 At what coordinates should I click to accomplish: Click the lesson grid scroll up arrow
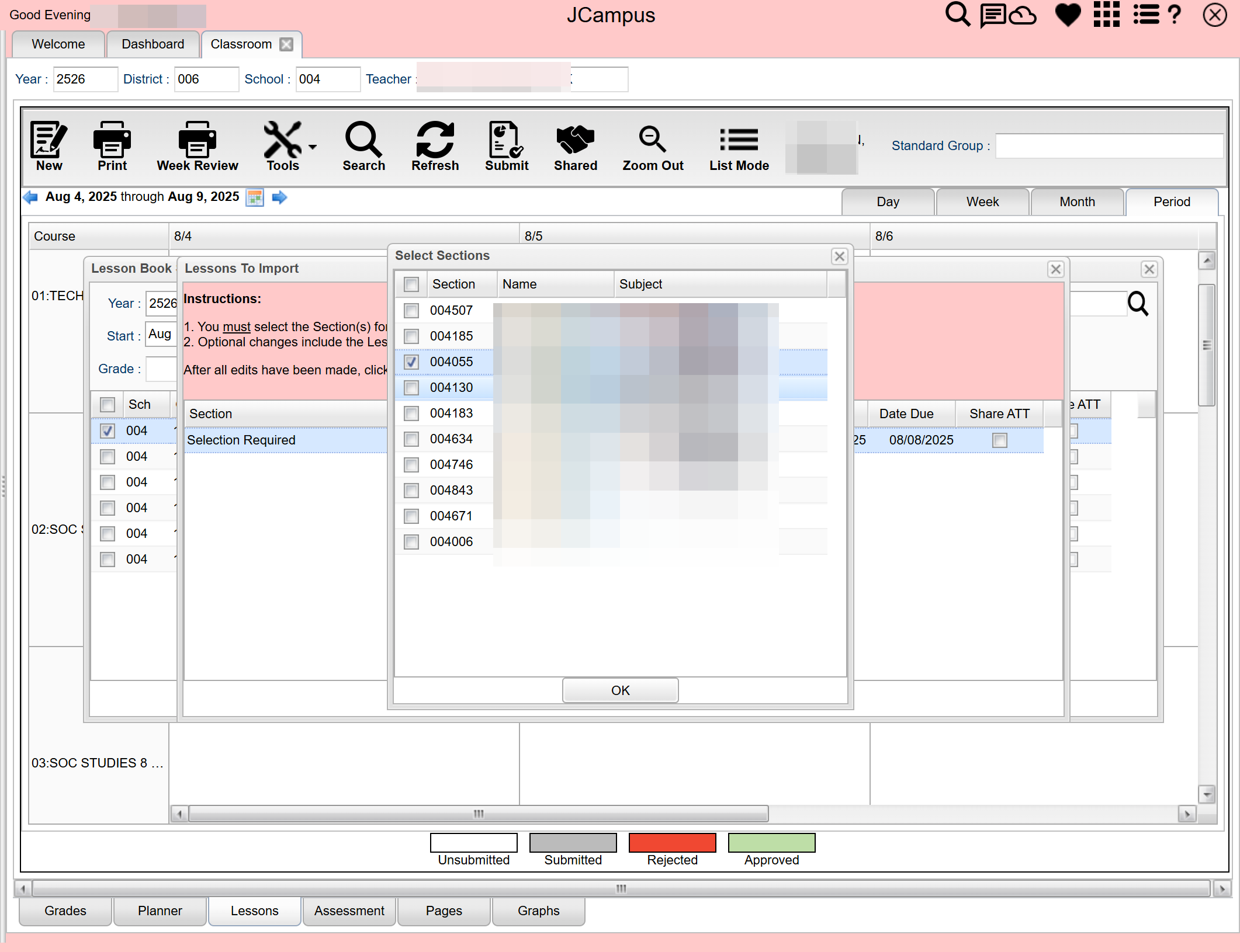[x=1207, y=260]
